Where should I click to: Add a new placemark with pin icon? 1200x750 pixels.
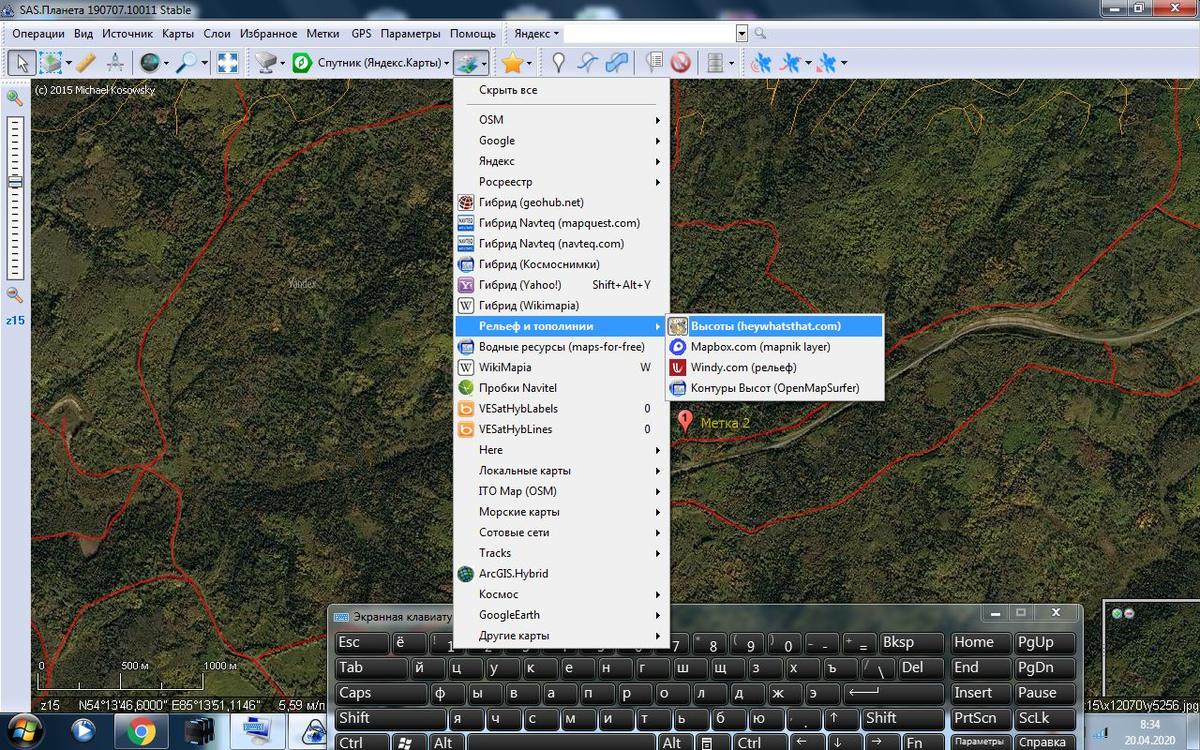[x=559, y=63]
